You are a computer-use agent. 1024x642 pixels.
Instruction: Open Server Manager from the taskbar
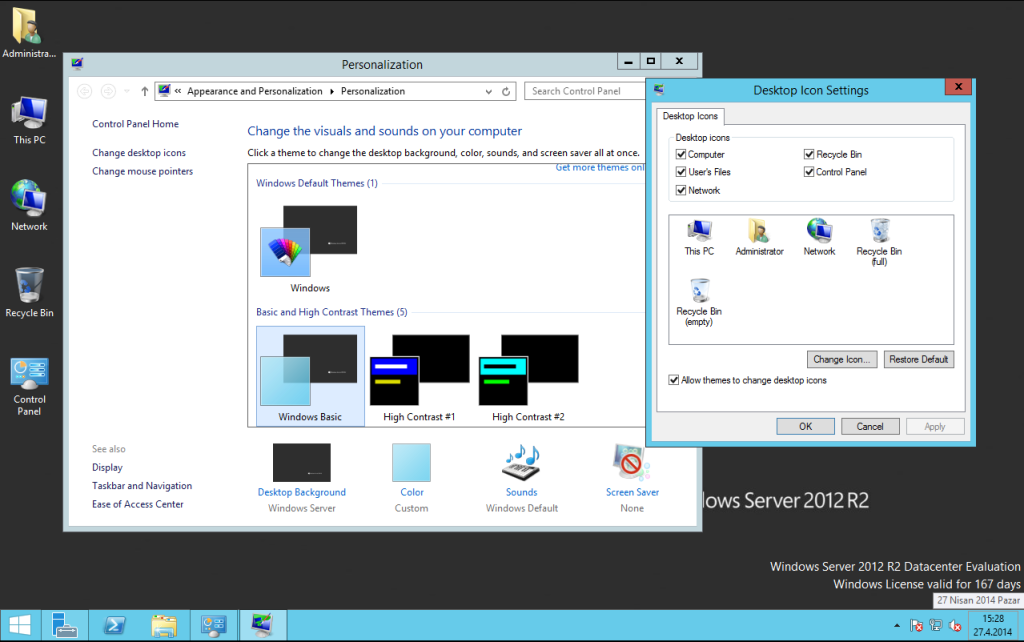point(65,625)
